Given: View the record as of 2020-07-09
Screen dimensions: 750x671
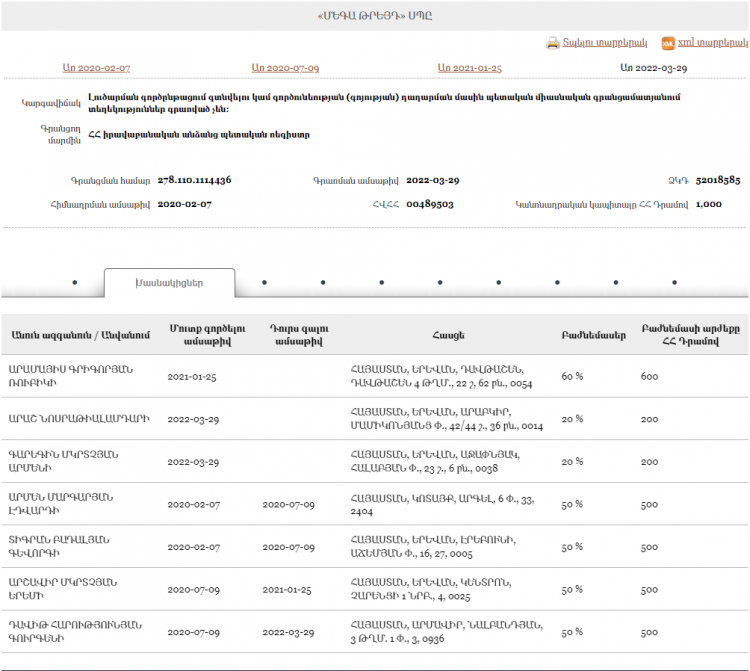Looking at the screenshot, I should coord(285,68).
